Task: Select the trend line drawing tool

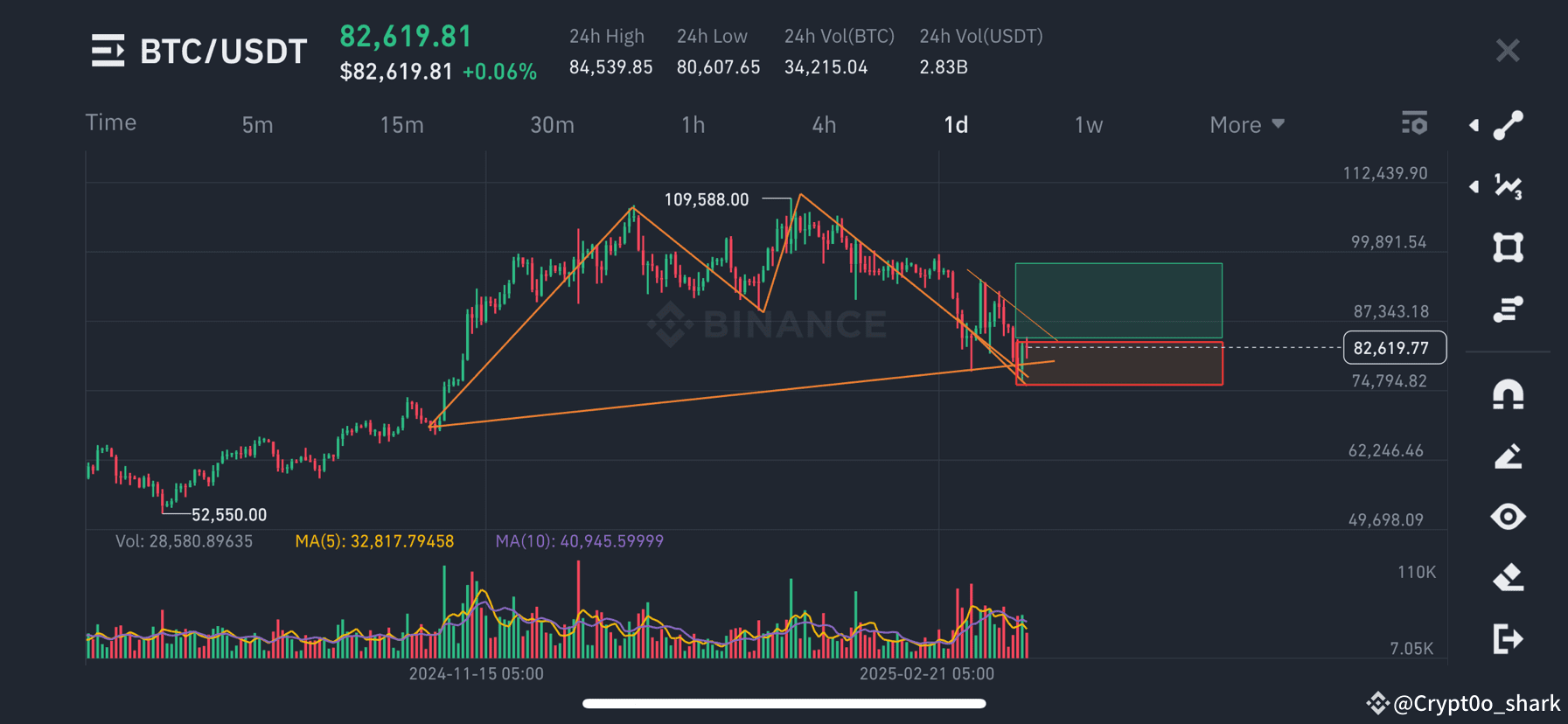Action: pyautogui.click(x=1509, y=125)
